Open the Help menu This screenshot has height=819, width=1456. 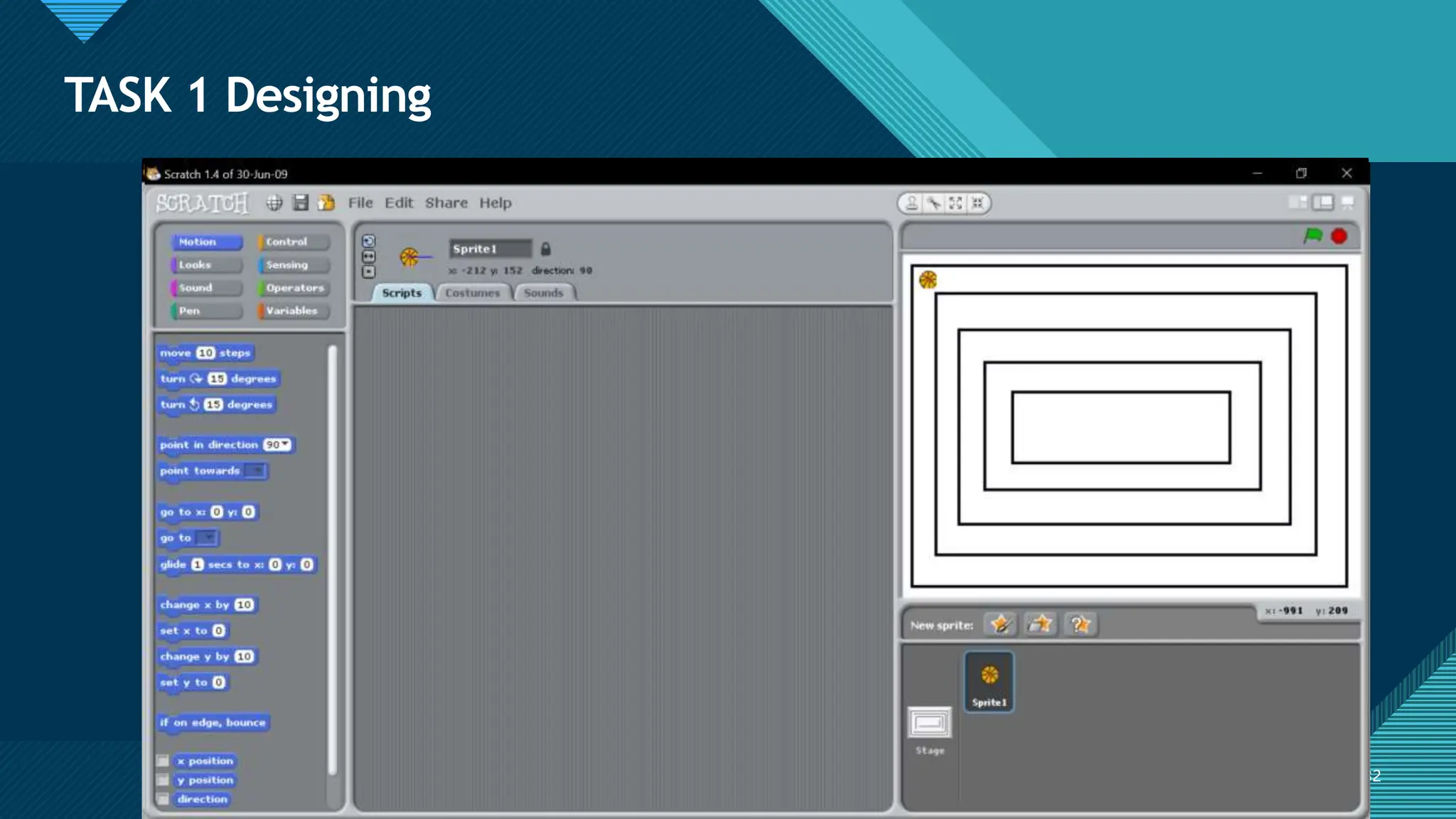pos(496,203)
